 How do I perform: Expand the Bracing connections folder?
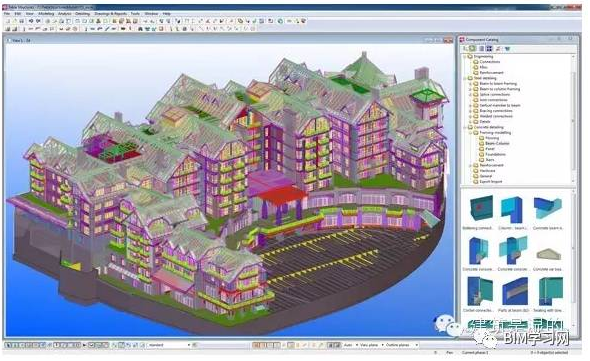coord(470,111)
